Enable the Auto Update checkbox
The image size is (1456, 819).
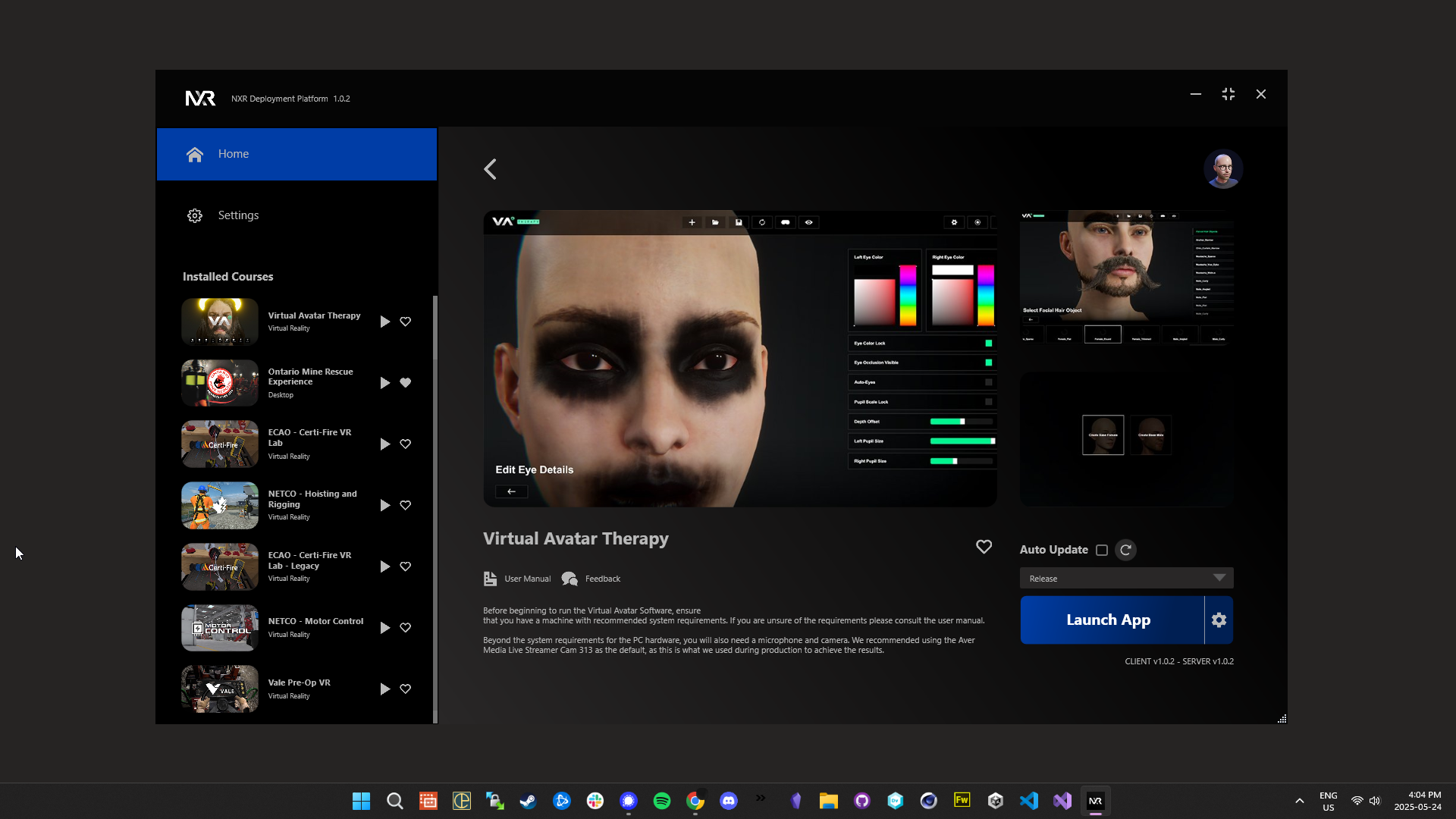[1102, 551]
